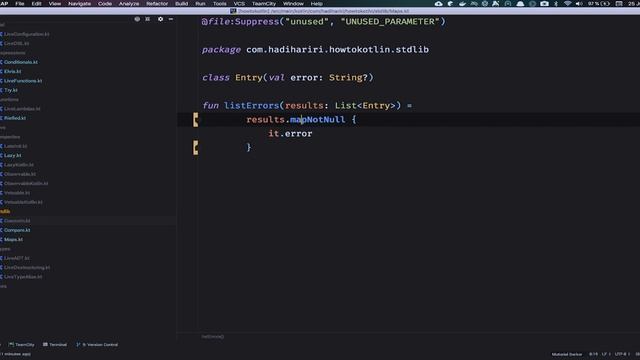The image size is (640, 360).
Task: Open project panel settings gear
Action: click(160, 19)
